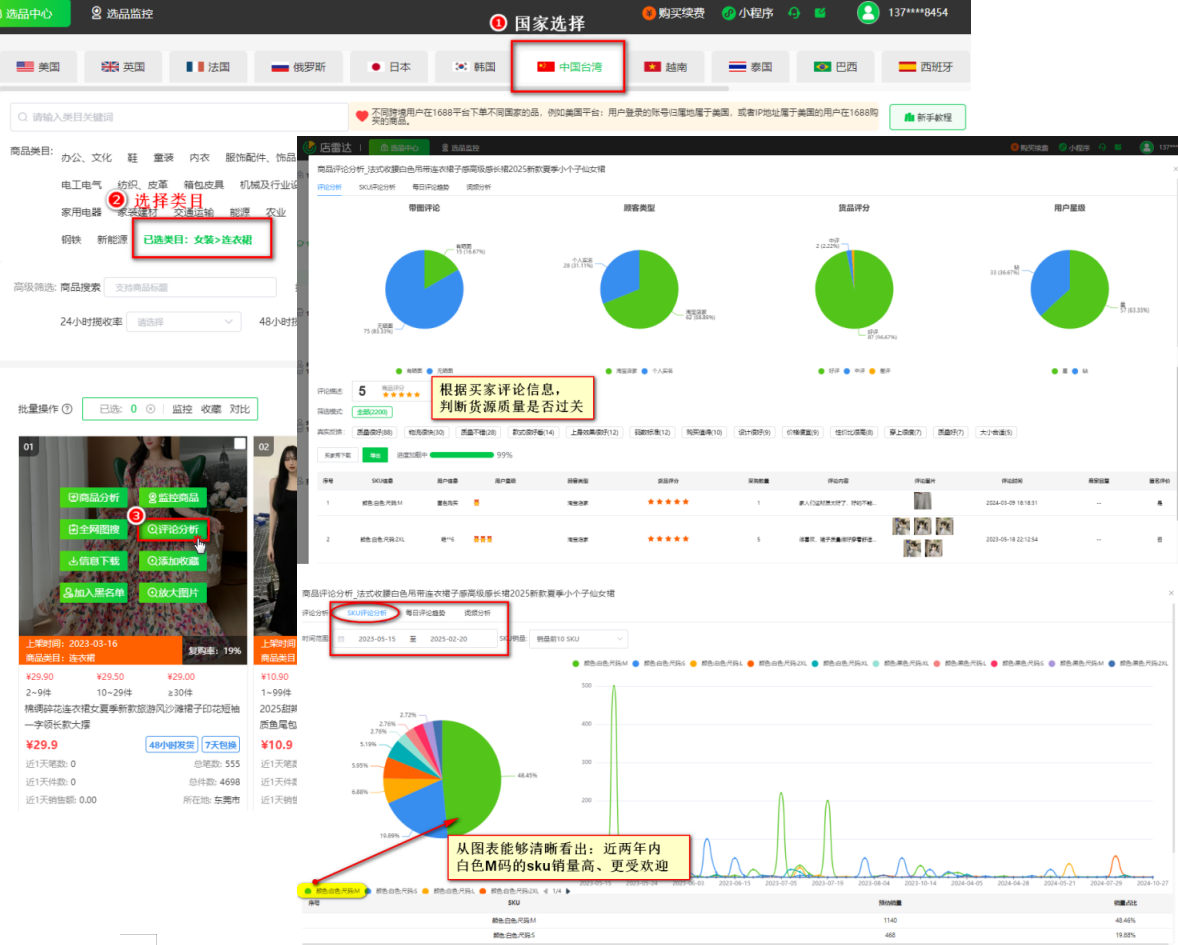Switch to the 韩国 country tab
Viewport: 1178px width, 945px height.
coord(475,67)
